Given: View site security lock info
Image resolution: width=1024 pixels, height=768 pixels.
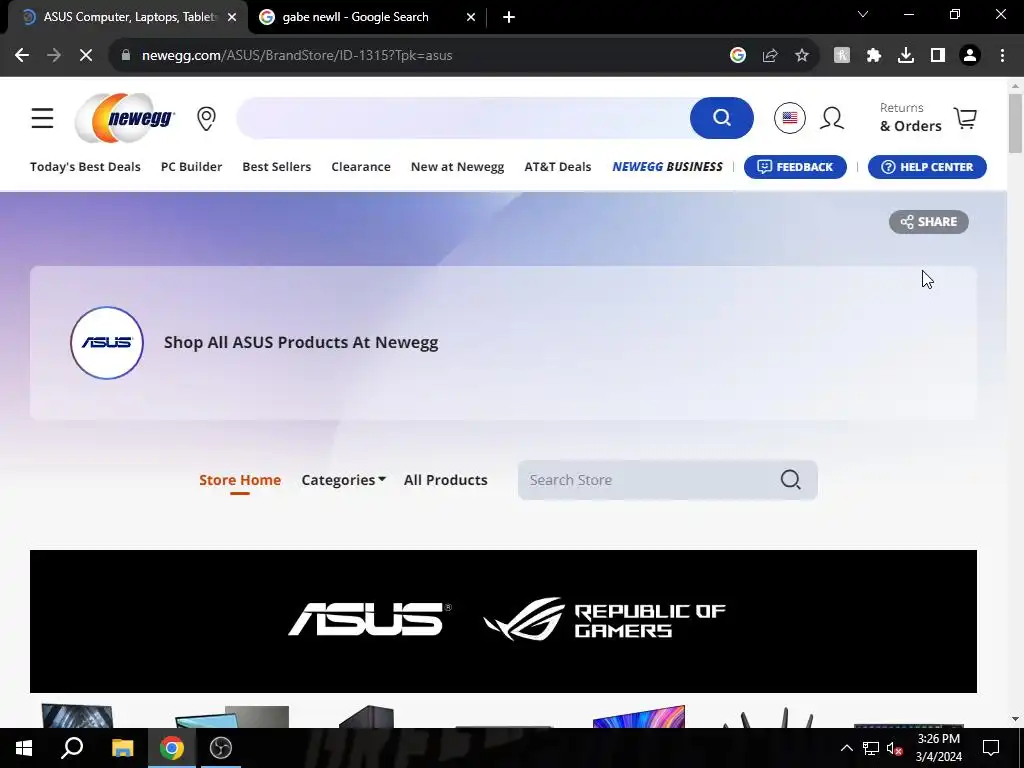Looking at the screenshot, I should (126, 56).
